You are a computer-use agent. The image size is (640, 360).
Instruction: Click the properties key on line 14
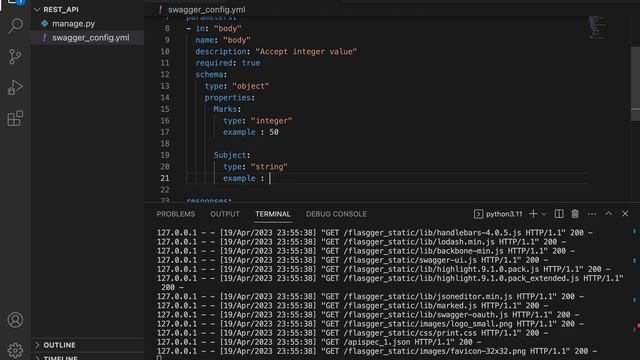227,98
